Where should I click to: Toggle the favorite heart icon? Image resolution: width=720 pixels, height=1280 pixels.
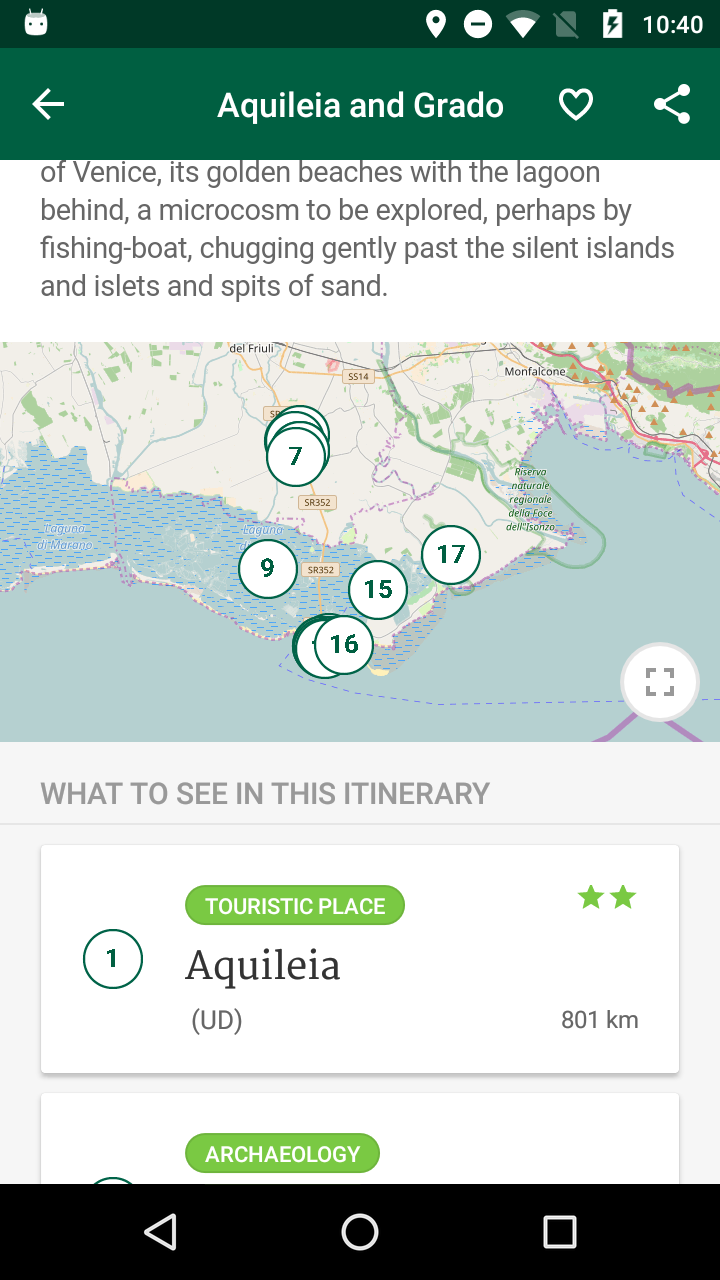(x=576, y=104)
